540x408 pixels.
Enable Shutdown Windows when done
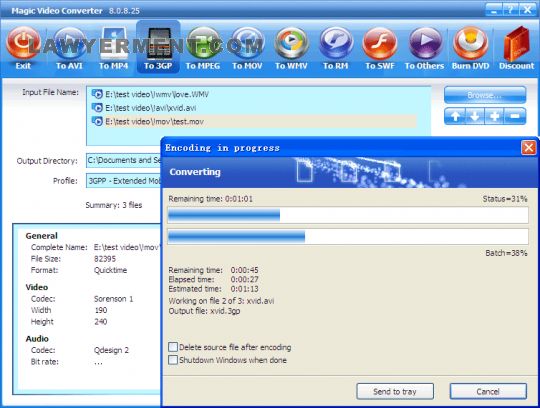click(x=173, y=360)
